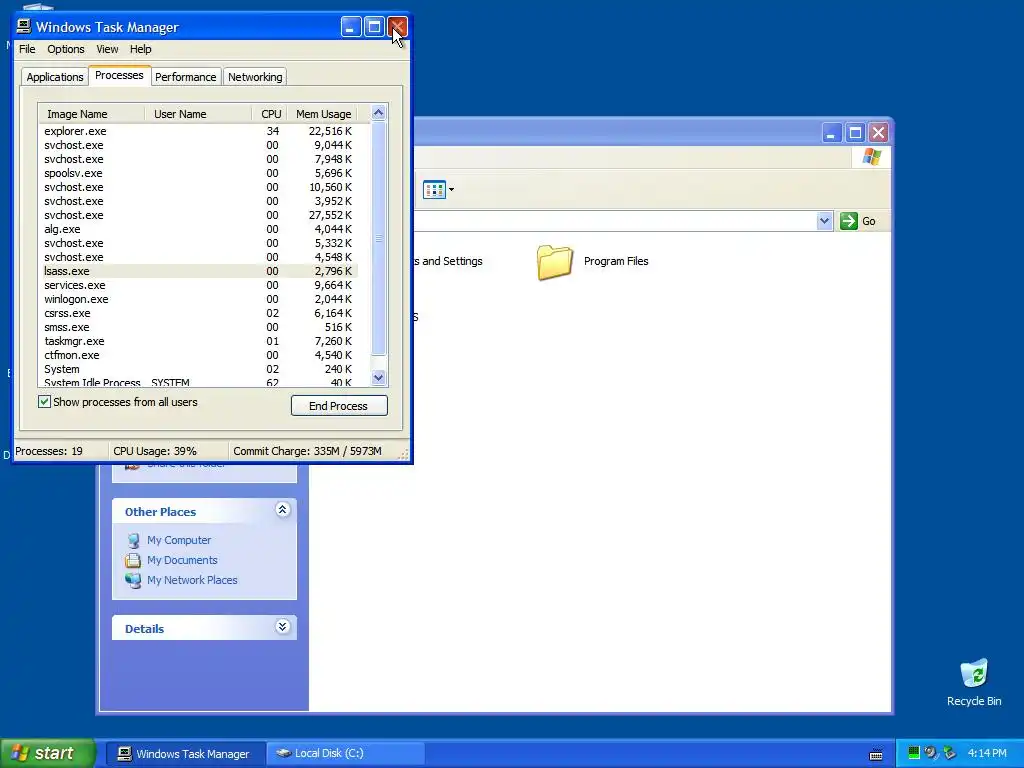
Task: Sort by CPU column header
Action: [x=269, y=114]
